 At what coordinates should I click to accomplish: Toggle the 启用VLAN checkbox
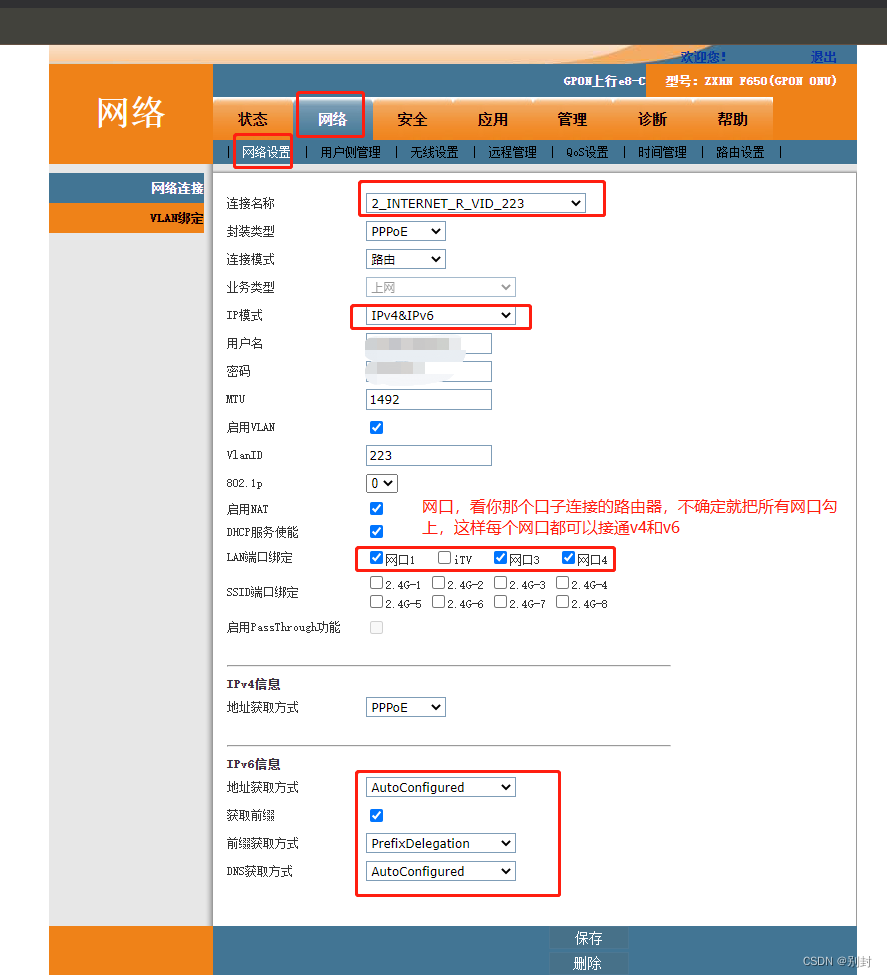(x=376, y=427)
